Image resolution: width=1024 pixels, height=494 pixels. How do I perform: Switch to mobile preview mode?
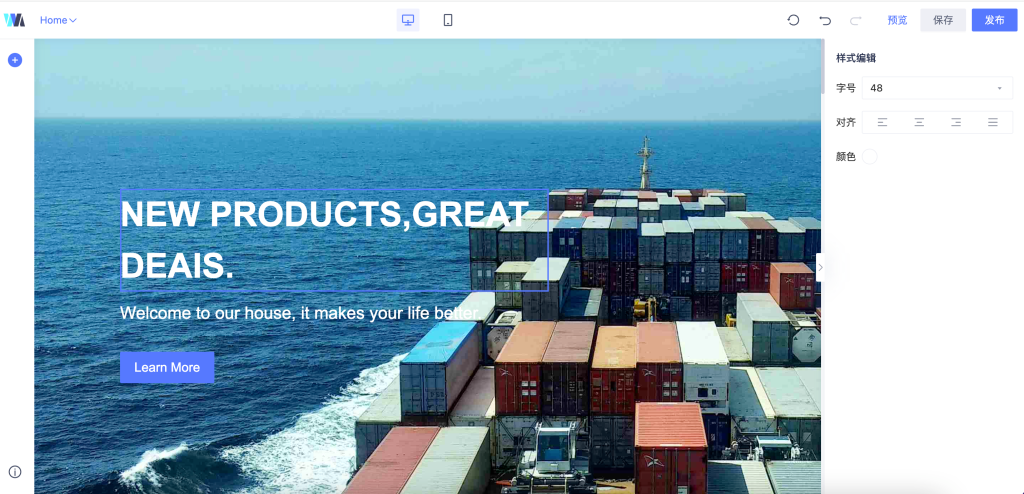(448, 20)
